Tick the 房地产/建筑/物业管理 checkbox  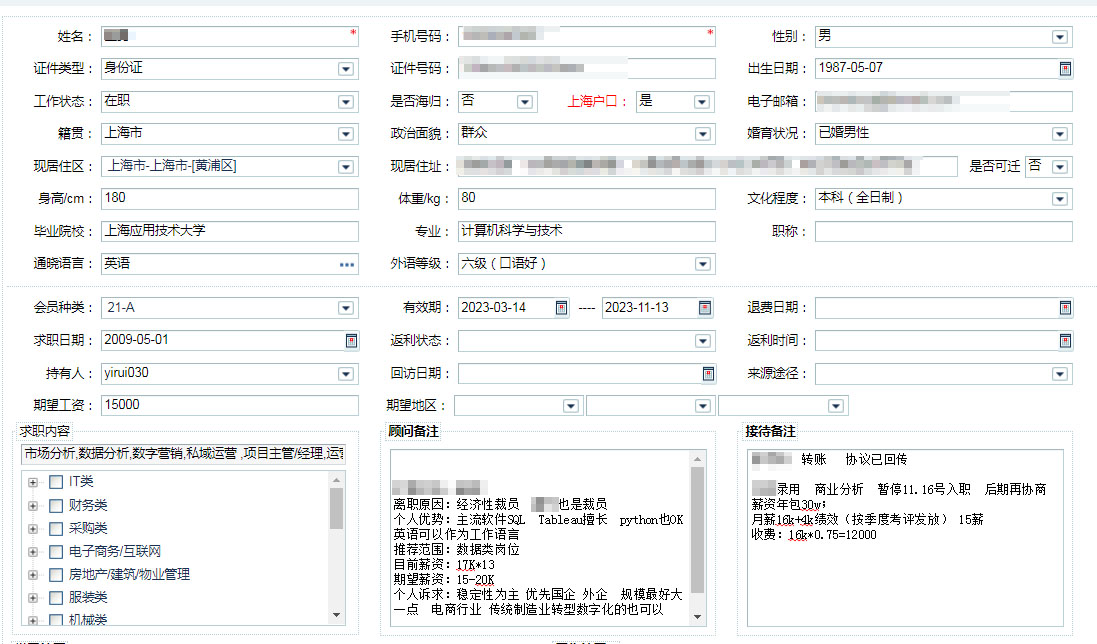[x=56, y=575]
